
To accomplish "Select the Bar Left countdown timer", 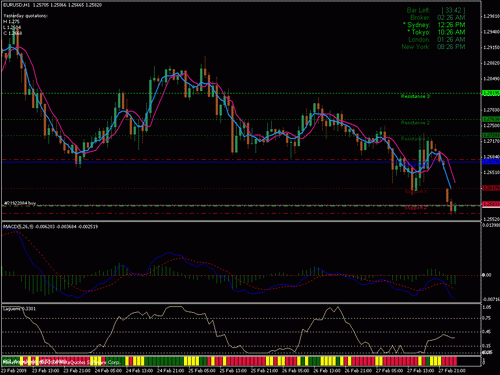I will [x=436, y=10].
